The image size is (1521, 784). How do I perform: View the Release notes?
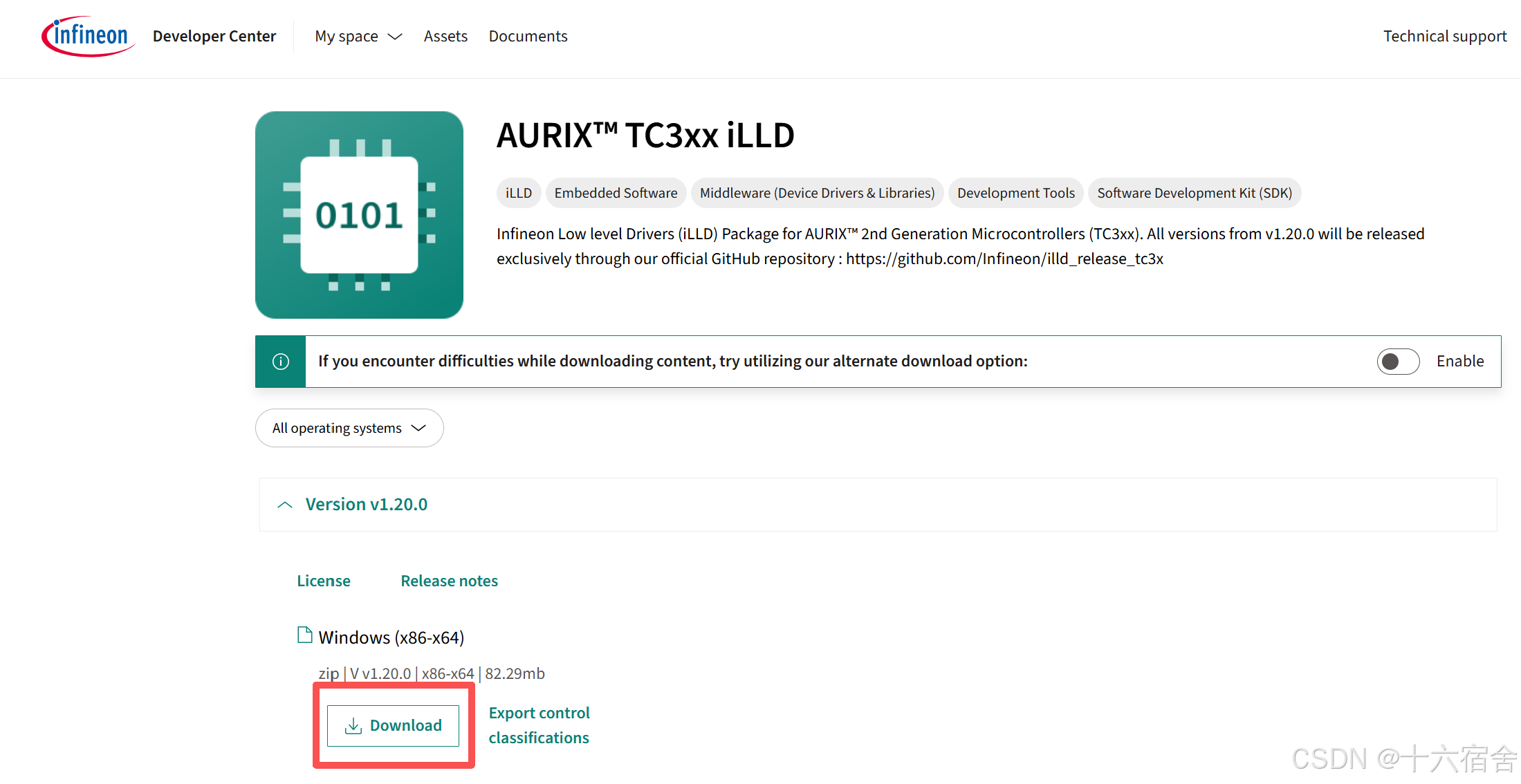point(449,581)
